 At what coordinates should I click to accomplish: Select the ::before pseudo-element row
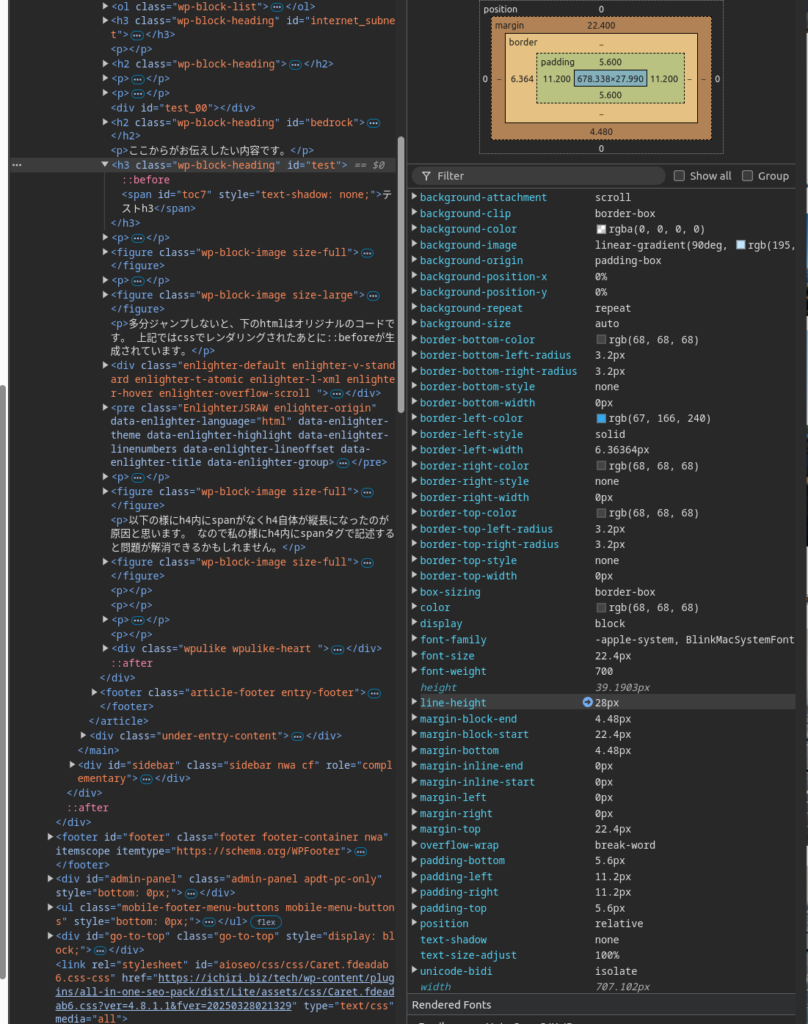(146, 180)
